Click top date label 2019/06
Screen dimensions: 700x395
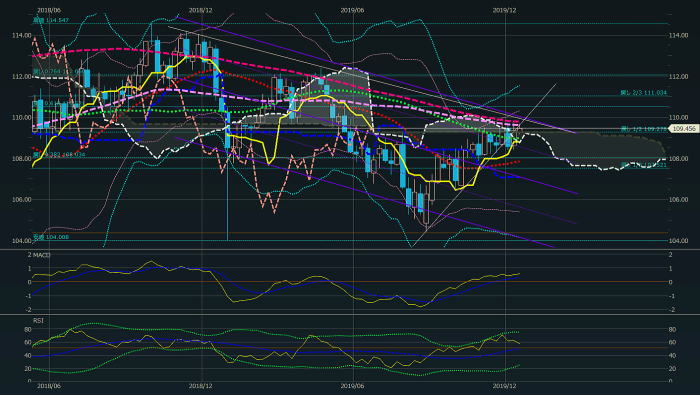pyautogui.click(x=353, y=10)
